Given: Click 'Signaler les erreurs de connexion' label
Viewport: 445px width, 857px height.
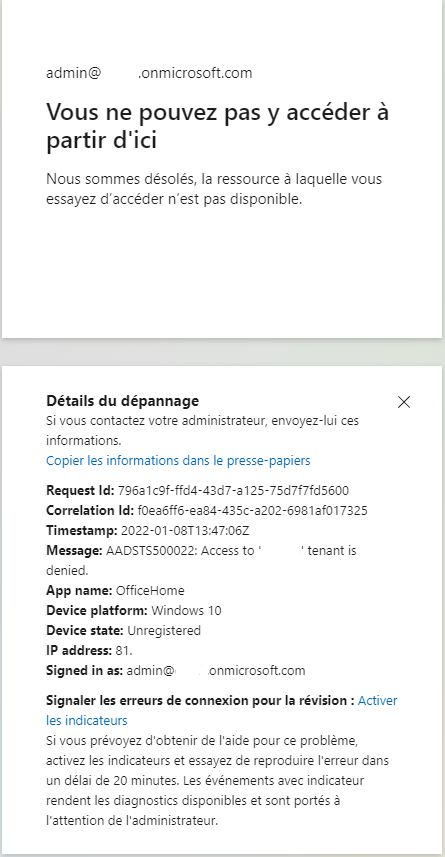Looking at the screenshot, I should point(200,701).
